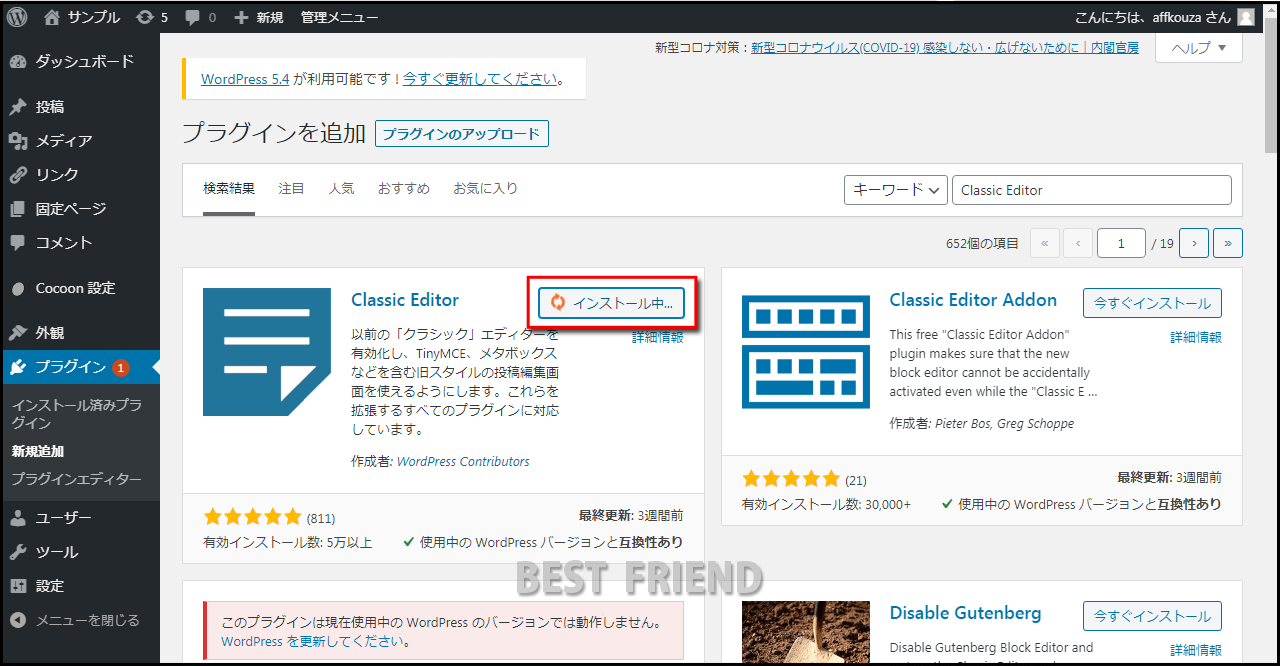Switch to 注目 tab
Screen dimensions: 1280x666
point(291,189)
